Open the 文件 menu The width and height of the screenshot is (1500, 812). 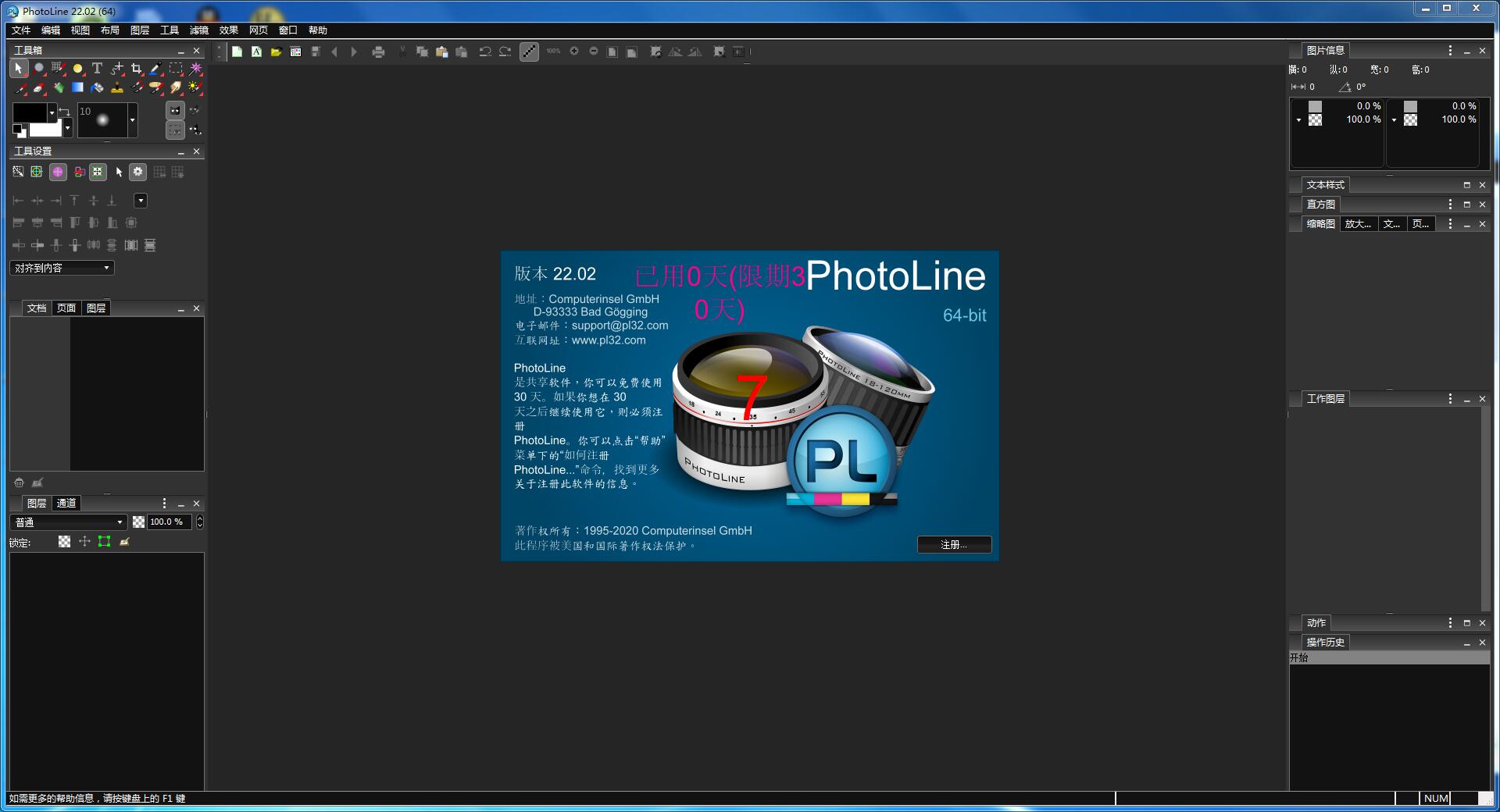pos(21,30)
